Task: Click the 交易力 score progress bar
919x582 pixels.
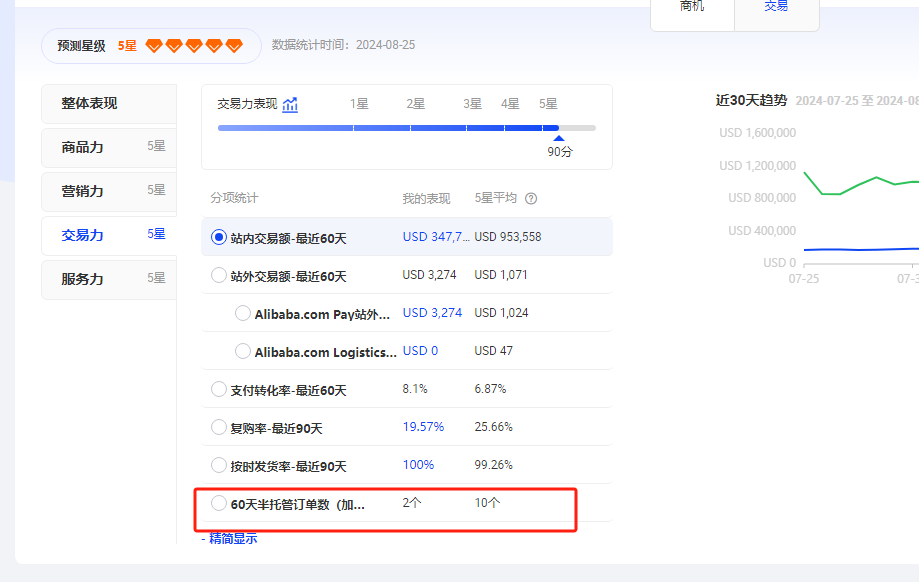Action: click(390, 127)
